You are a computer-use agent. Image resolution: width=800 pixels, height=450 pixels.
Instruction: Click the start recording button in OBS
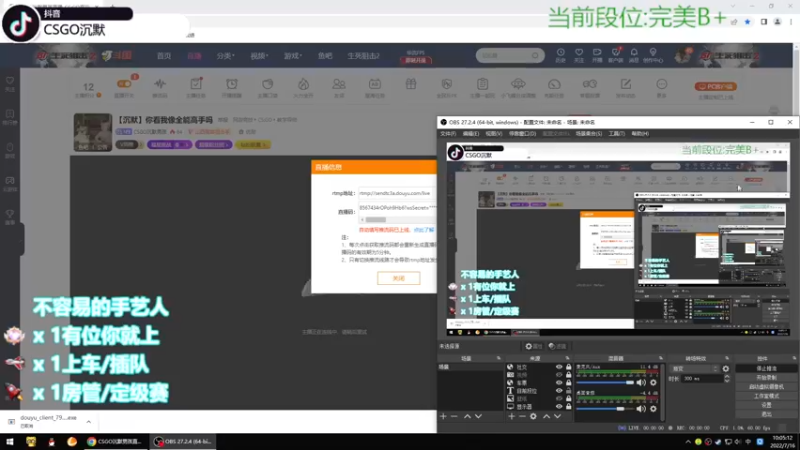(x=766, y=378)
